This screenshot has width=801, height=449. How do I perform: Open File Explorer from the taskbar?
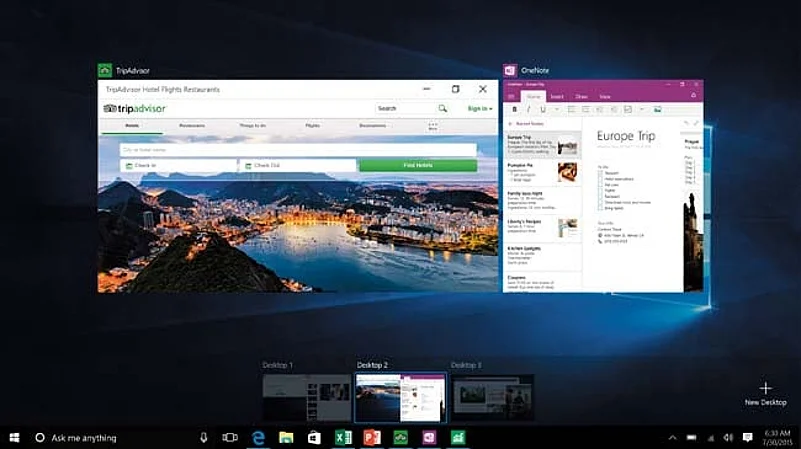tap(286, 438)
